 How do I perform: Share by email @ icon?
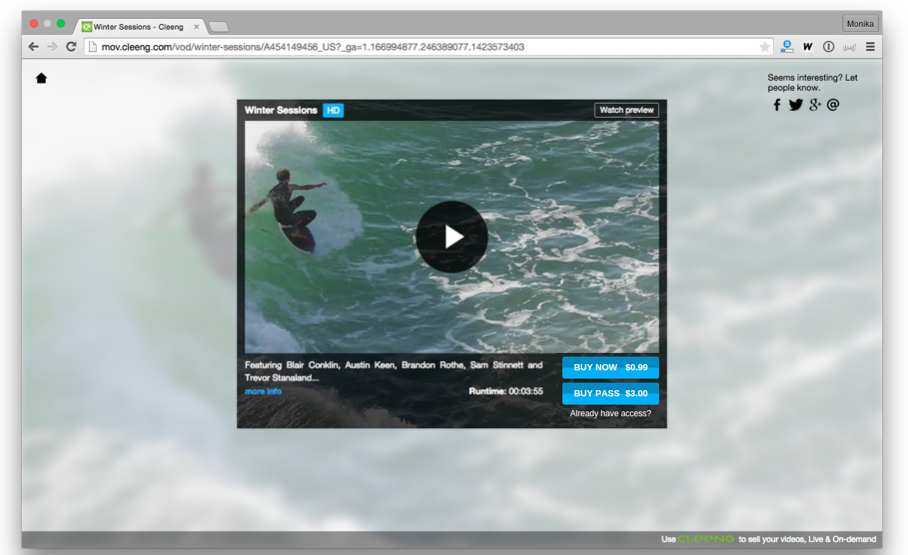pyautogui.click(x=833, y=105)
